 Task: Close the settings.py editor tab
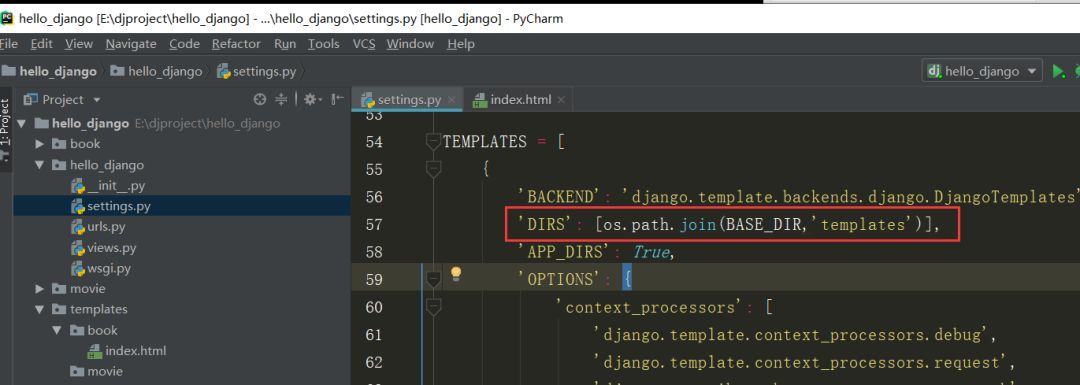point(452,100)
